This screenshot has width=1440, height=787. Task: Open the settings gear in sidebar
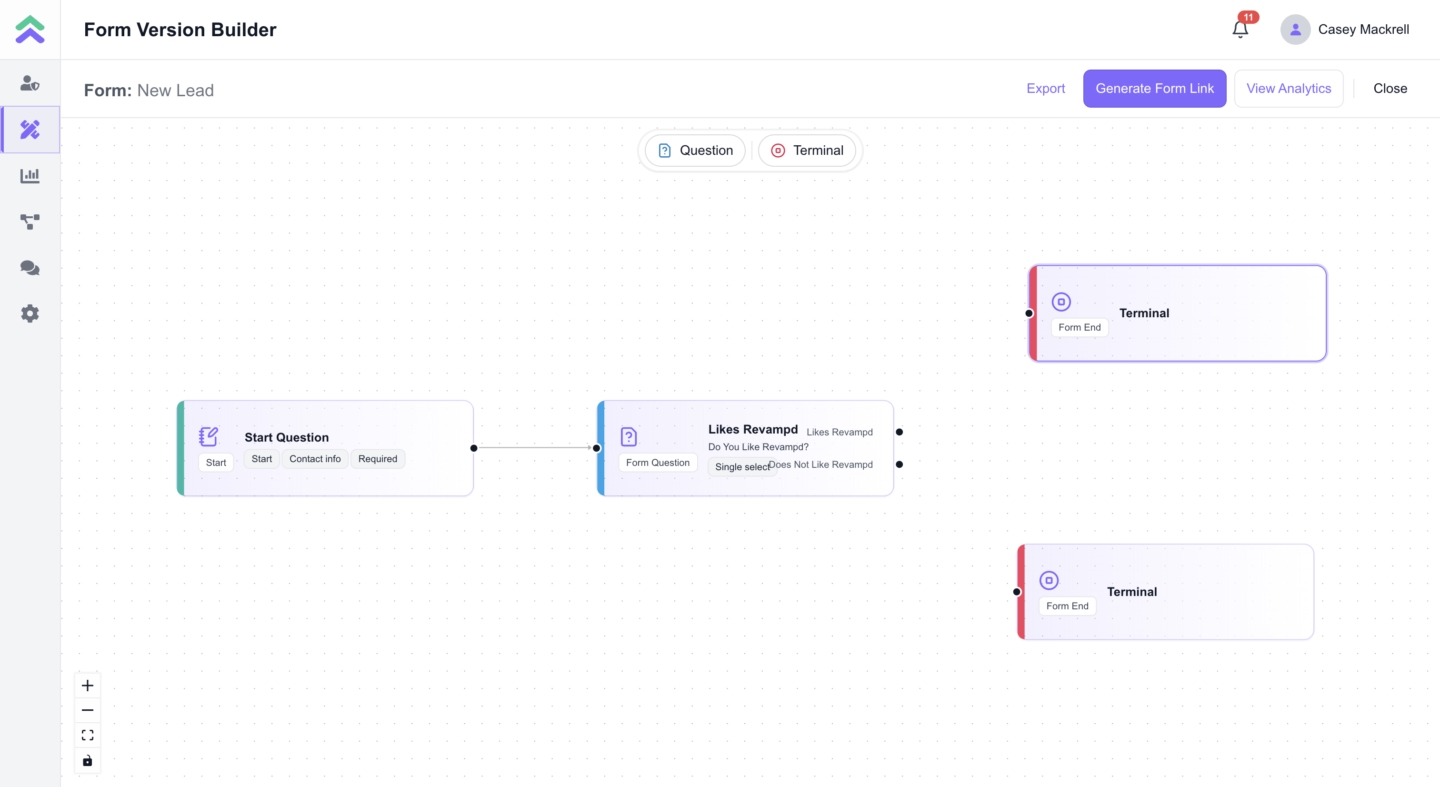(30, 314)
